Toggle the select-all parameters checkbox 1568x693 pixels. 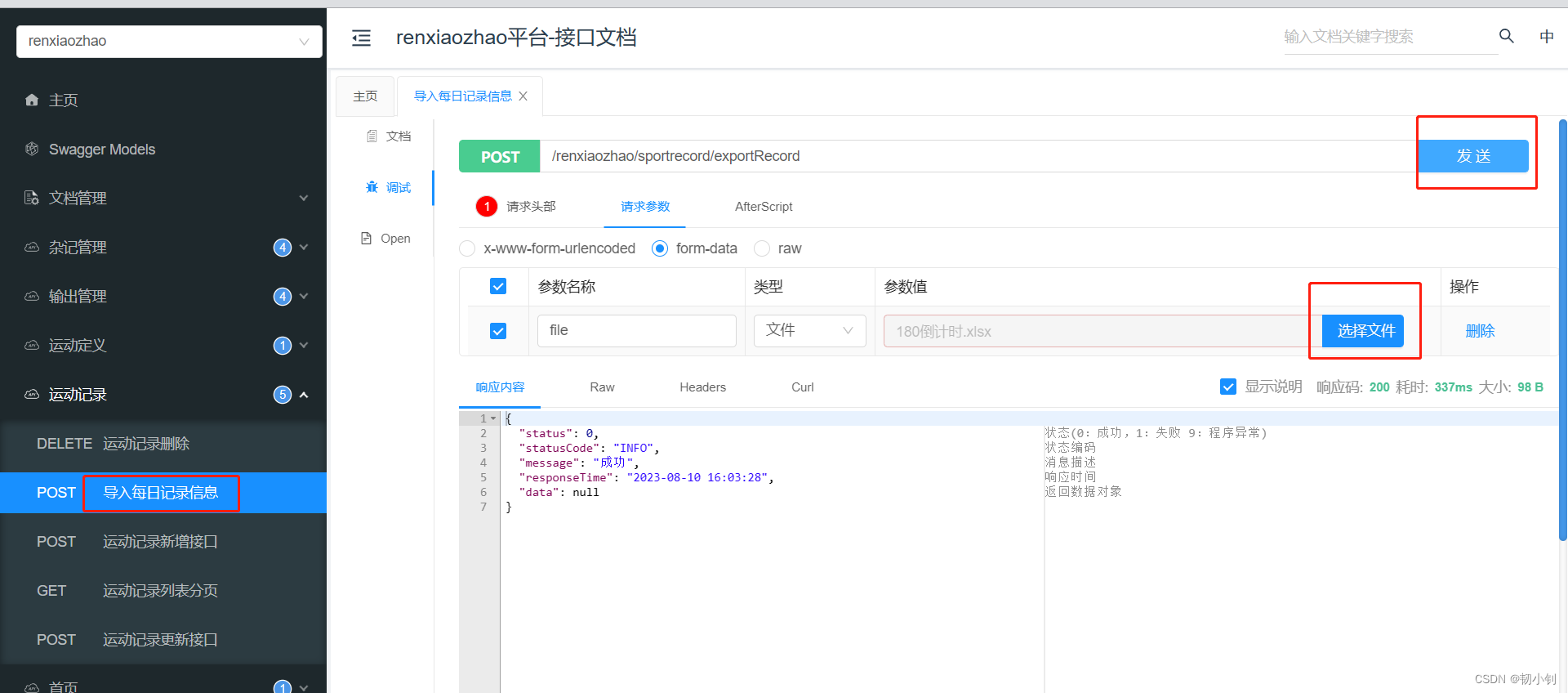pos(498,286)
